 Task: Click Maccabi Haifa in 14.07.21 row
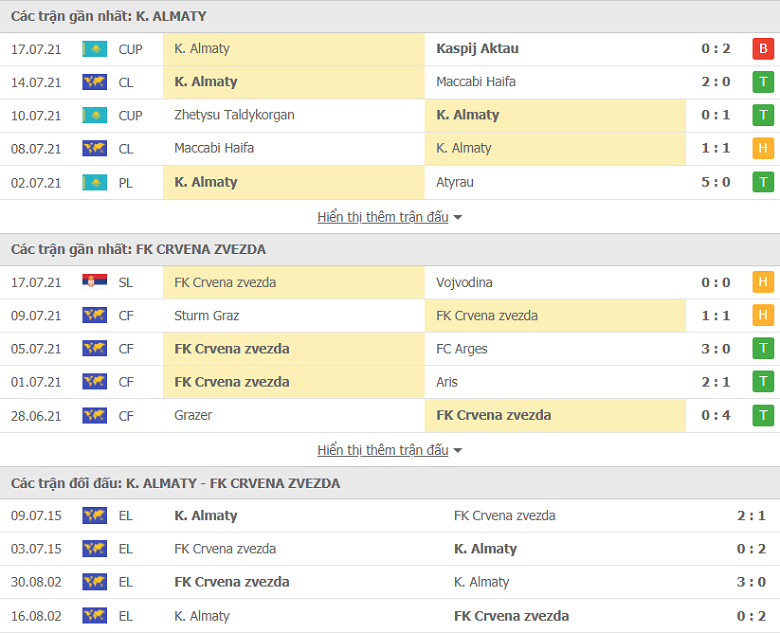coord(476,82)
